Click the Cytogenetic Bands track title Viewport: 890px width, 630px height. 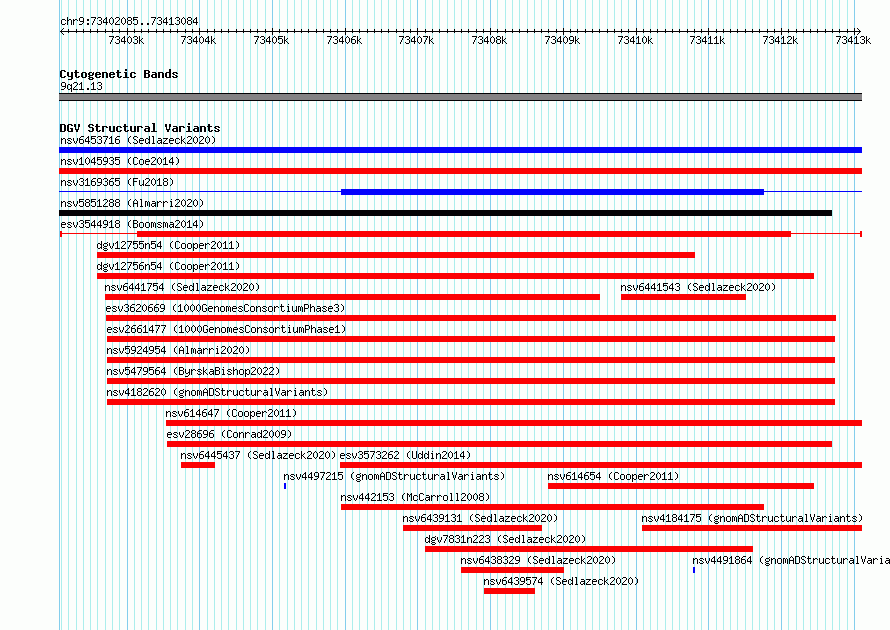click(x=119, y=74)
